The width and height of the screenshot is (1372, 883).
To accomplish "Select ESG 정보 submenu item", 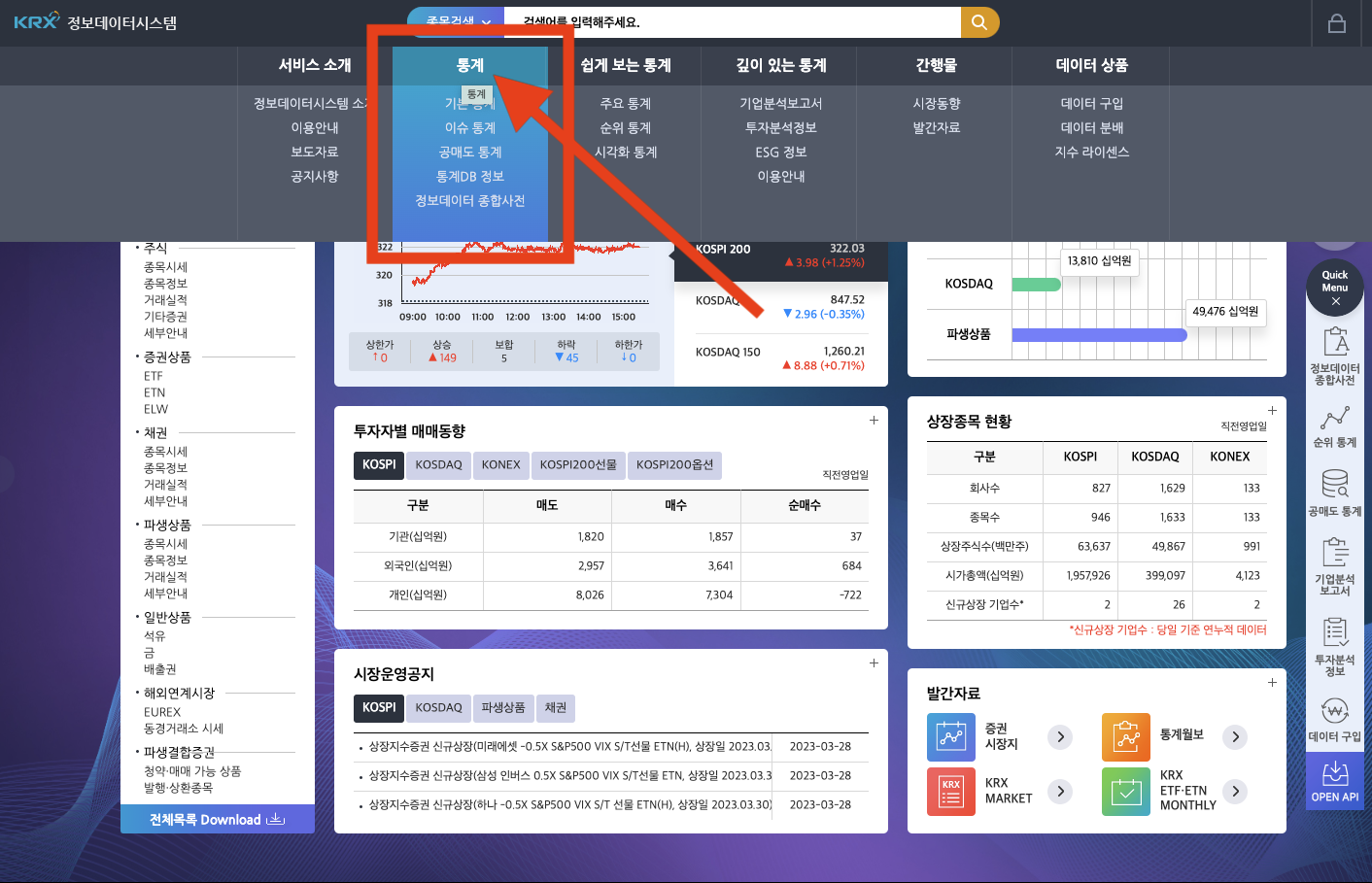I will pos(781,153).
